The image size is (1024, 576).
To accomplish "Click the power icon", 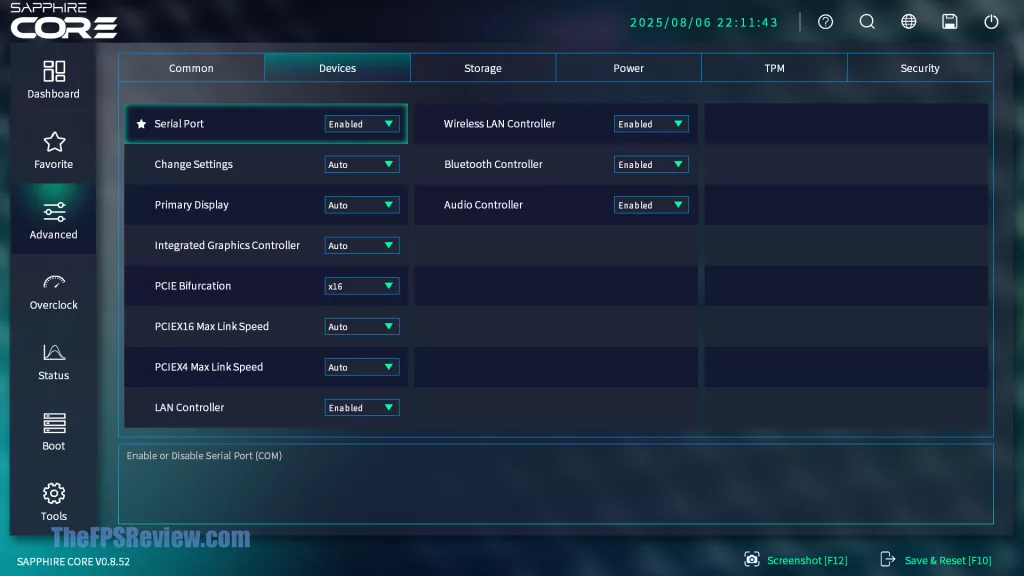I will tap(991, 22).
